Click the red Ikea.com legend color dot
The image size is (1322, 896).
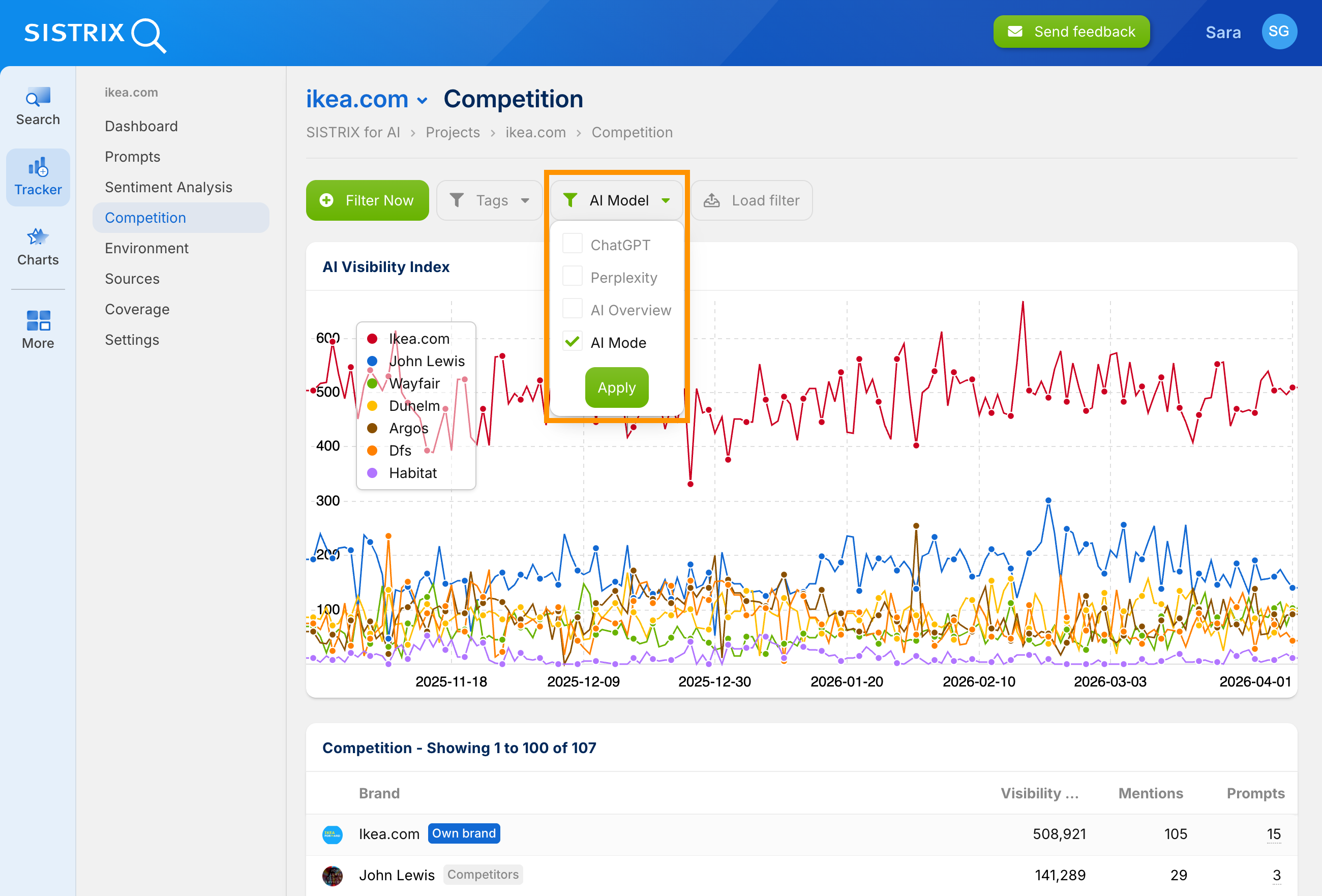[x=373, y=338]
